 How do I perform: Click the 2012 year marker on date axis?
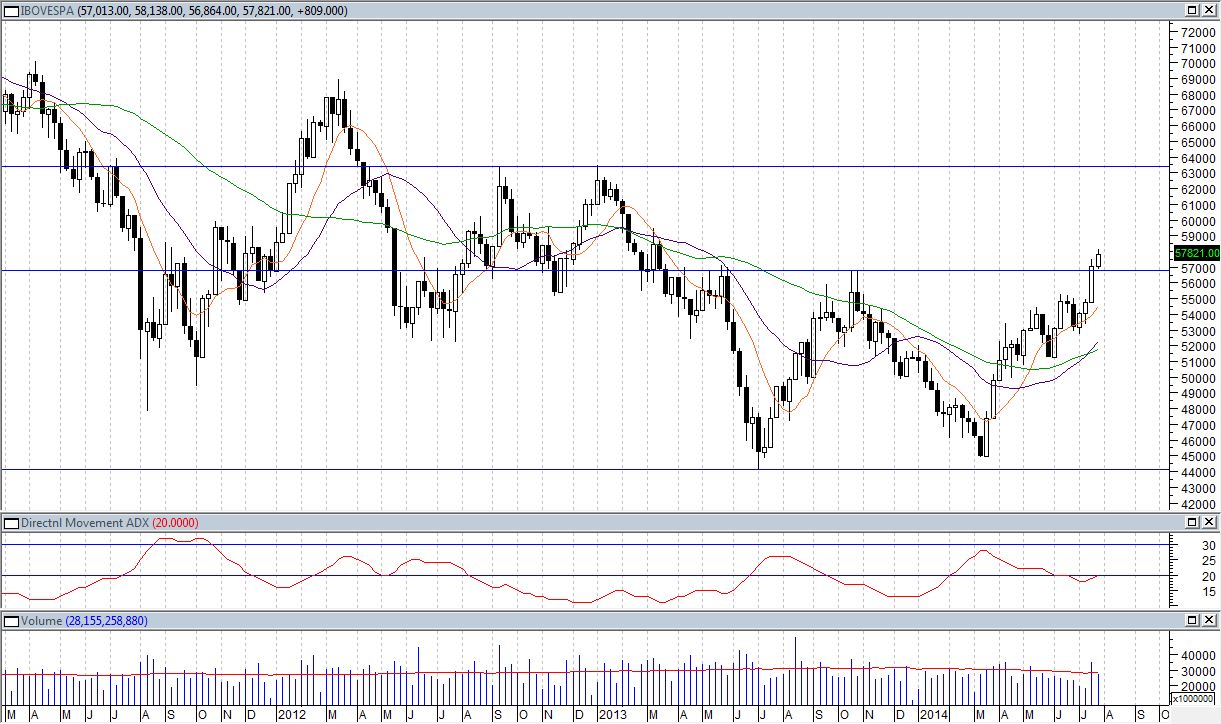point(292,715)
